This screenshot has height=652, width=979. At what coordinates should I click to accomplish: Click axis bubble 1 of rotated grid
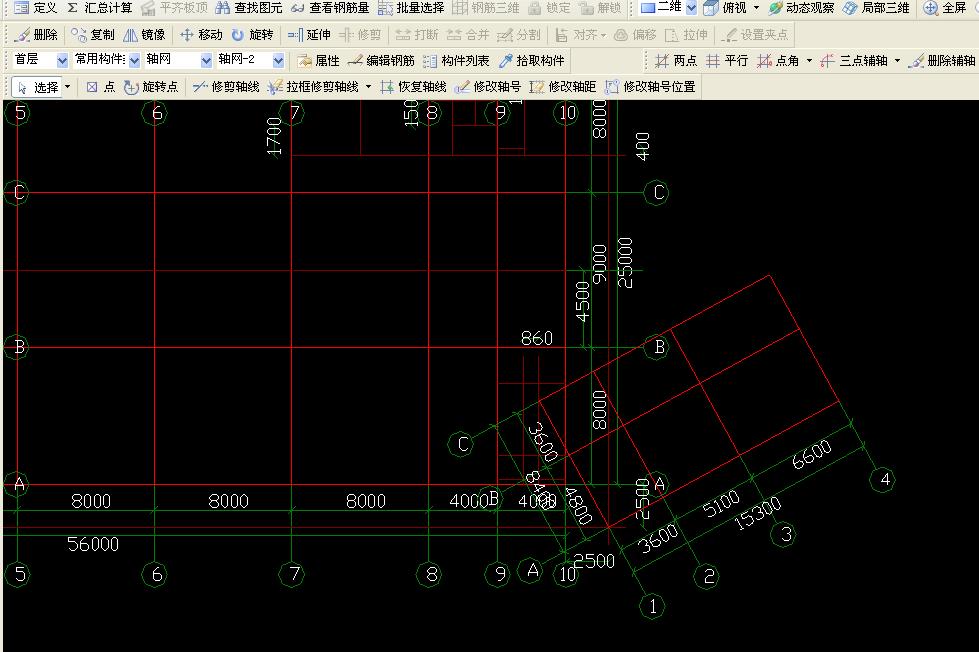pos(652,606)
